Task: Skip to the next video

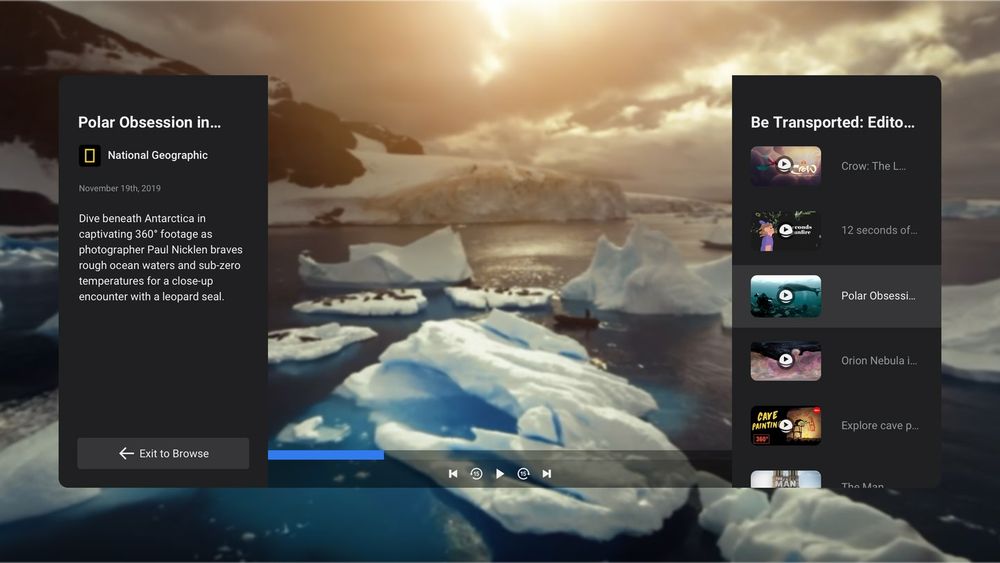Action: [547, 474]
